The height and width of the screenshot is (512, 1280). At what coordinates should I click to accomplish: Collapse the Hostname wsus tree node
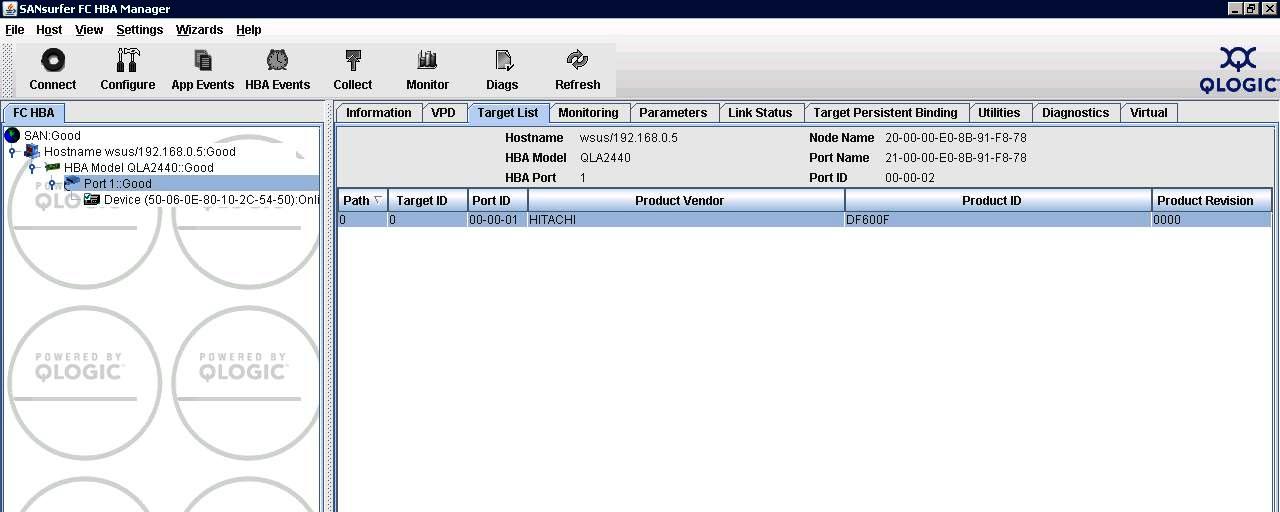point(12,152)
